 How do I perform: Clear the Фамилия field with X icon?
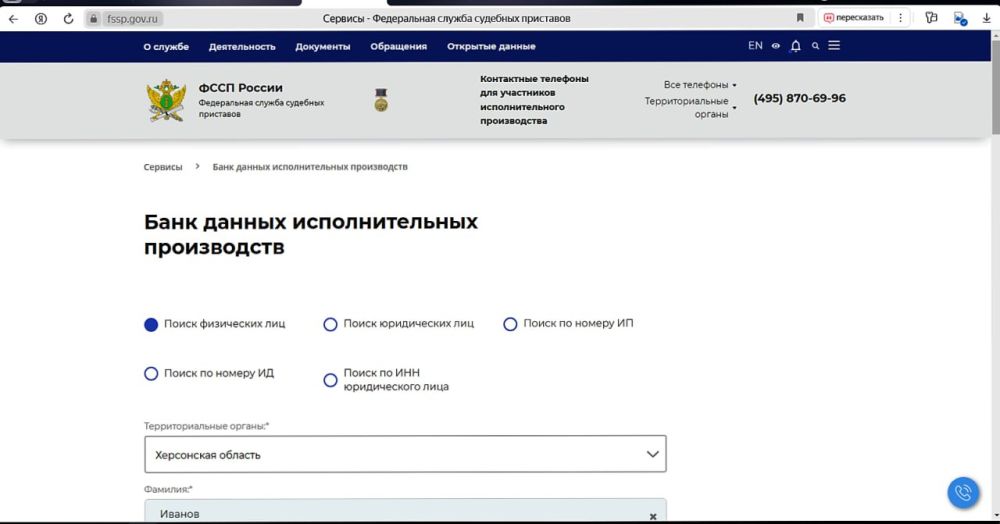pyautogui.click(x=653, y=516)
